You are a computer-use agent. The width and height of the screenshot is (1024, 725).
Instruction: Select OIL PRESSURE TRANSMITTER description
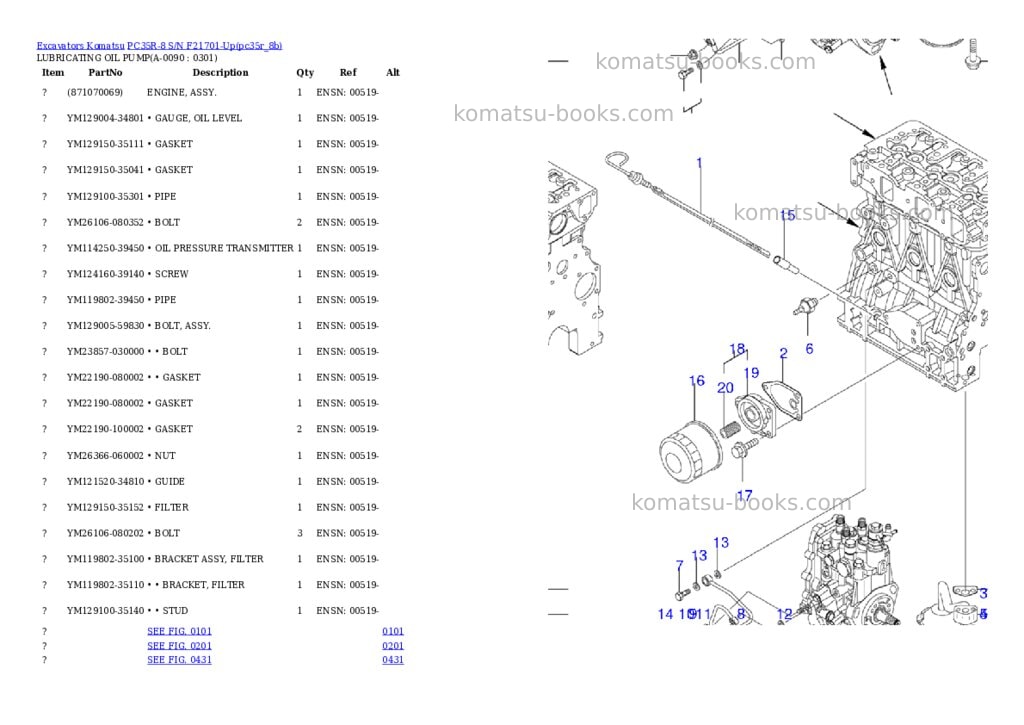point(224,248)
